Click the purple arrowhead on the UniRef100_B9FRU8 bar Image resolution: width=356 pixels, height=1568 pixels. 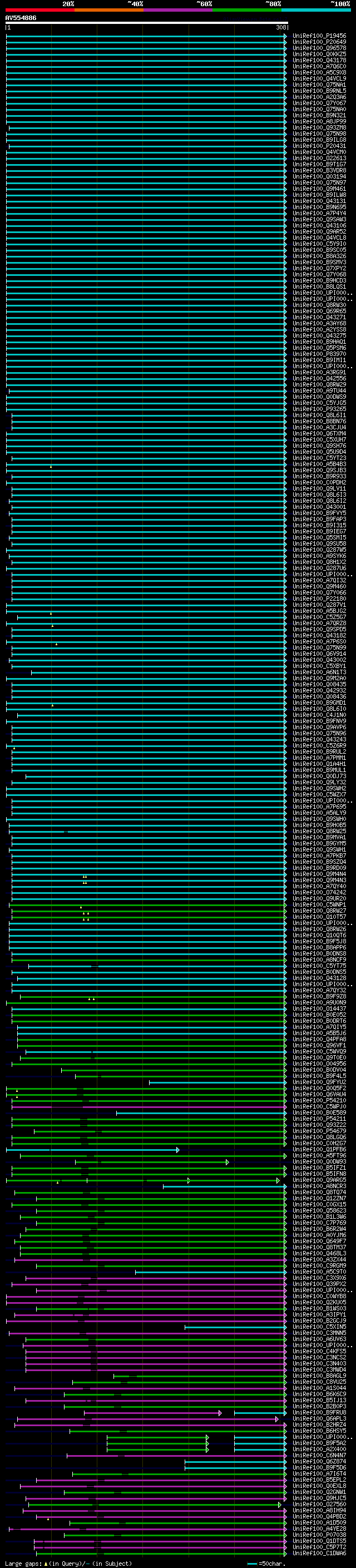click(x=219, y=1412)
